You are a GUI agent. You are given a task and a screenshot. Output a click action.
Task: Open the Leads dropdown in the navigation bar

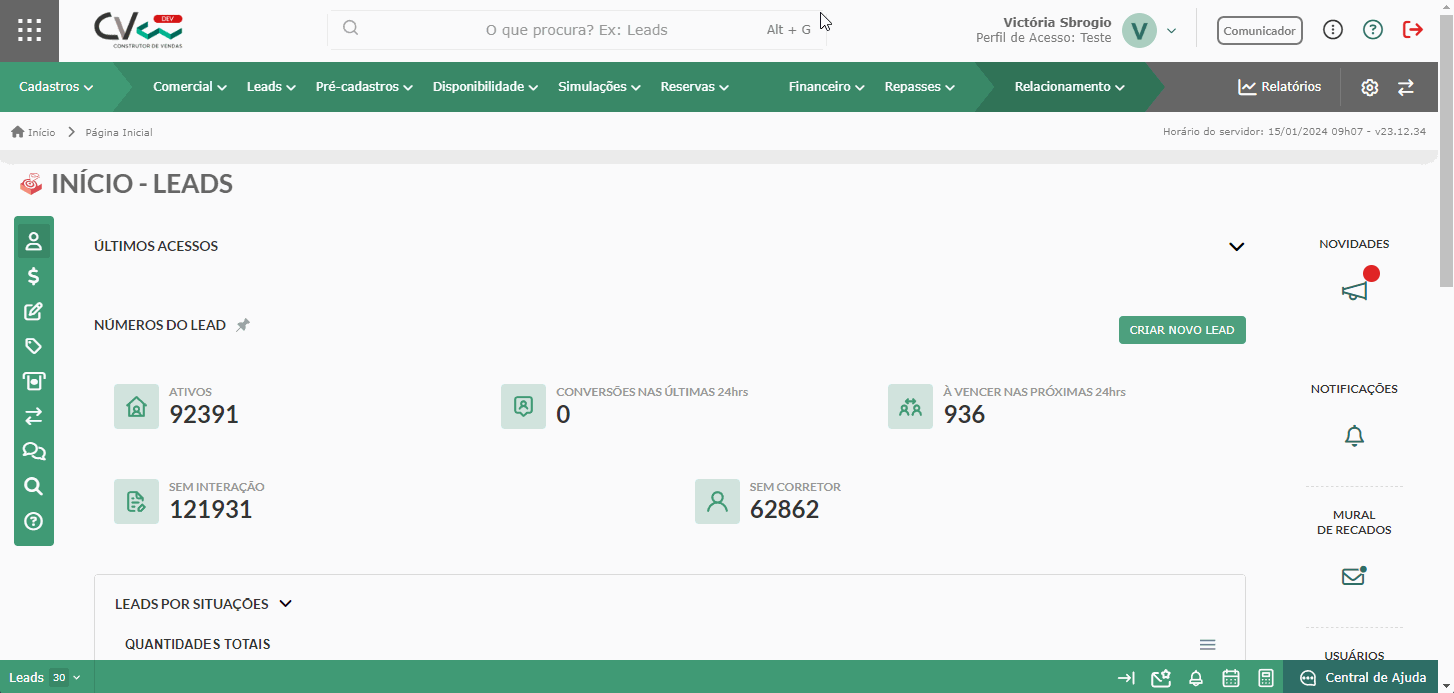271,87
